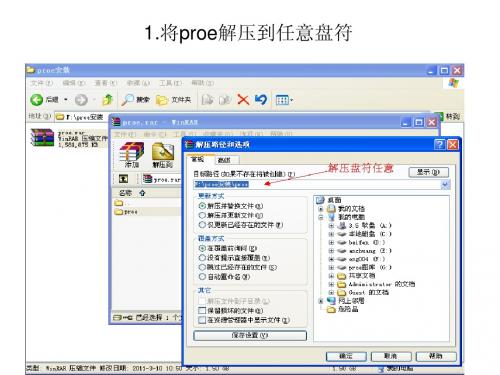The height and width of the screenshot is (375, 500).
Task: Select 跳过已经存在的文件 option
Action: 237,267
